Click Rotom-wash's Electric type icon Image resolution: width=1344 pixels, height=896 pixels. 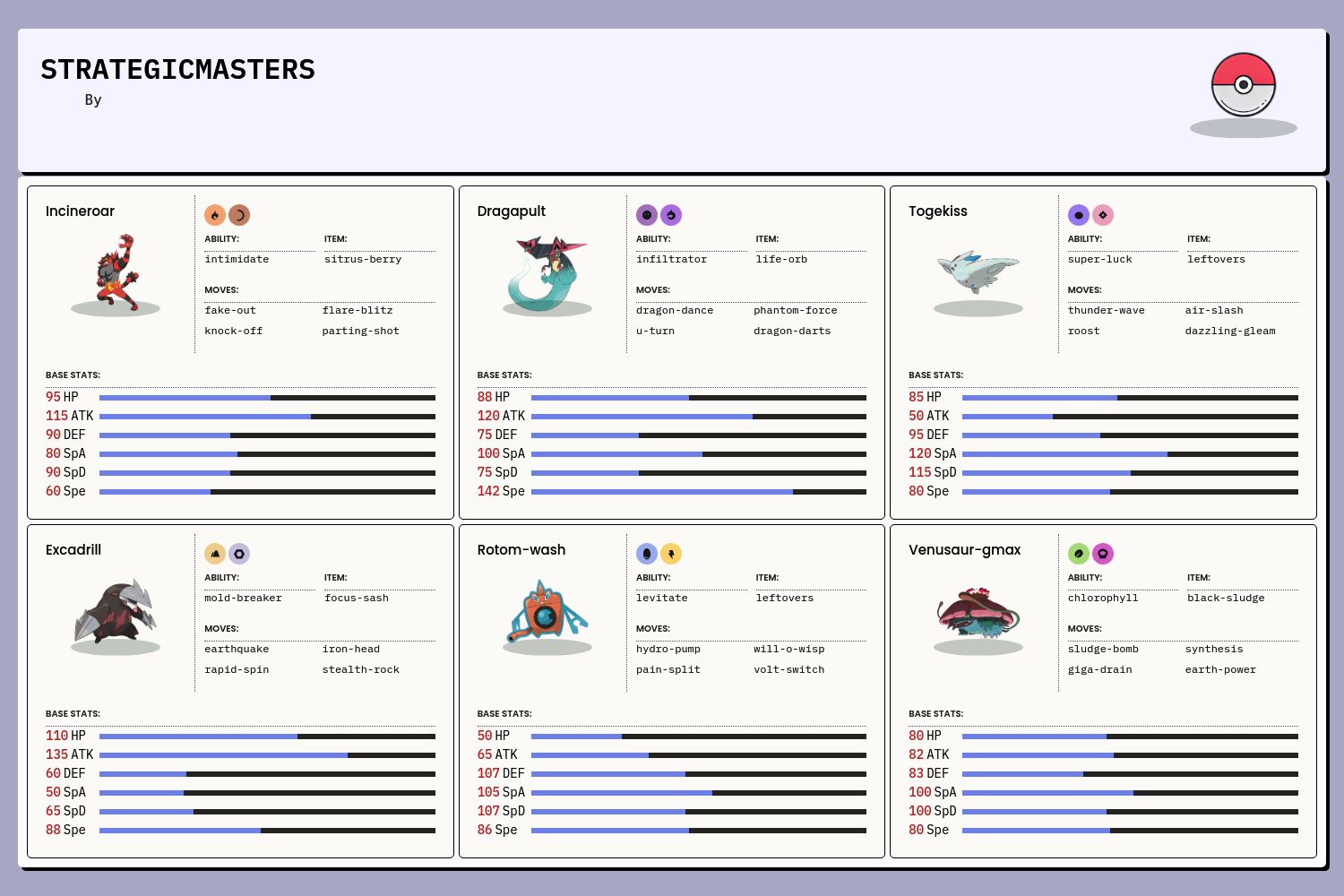tap(671, 554)
